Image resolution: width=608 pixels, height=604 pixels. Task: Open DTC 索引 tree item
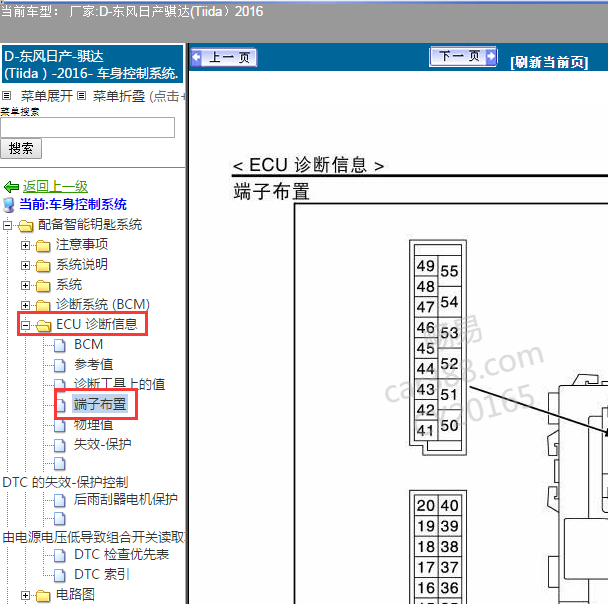click(102, 574)
